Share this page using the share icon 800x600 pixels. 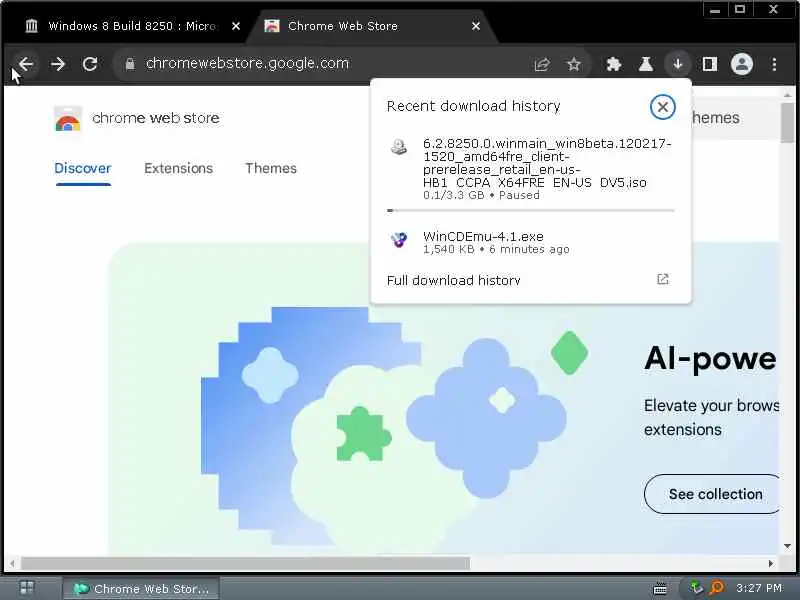coord(542,64)
